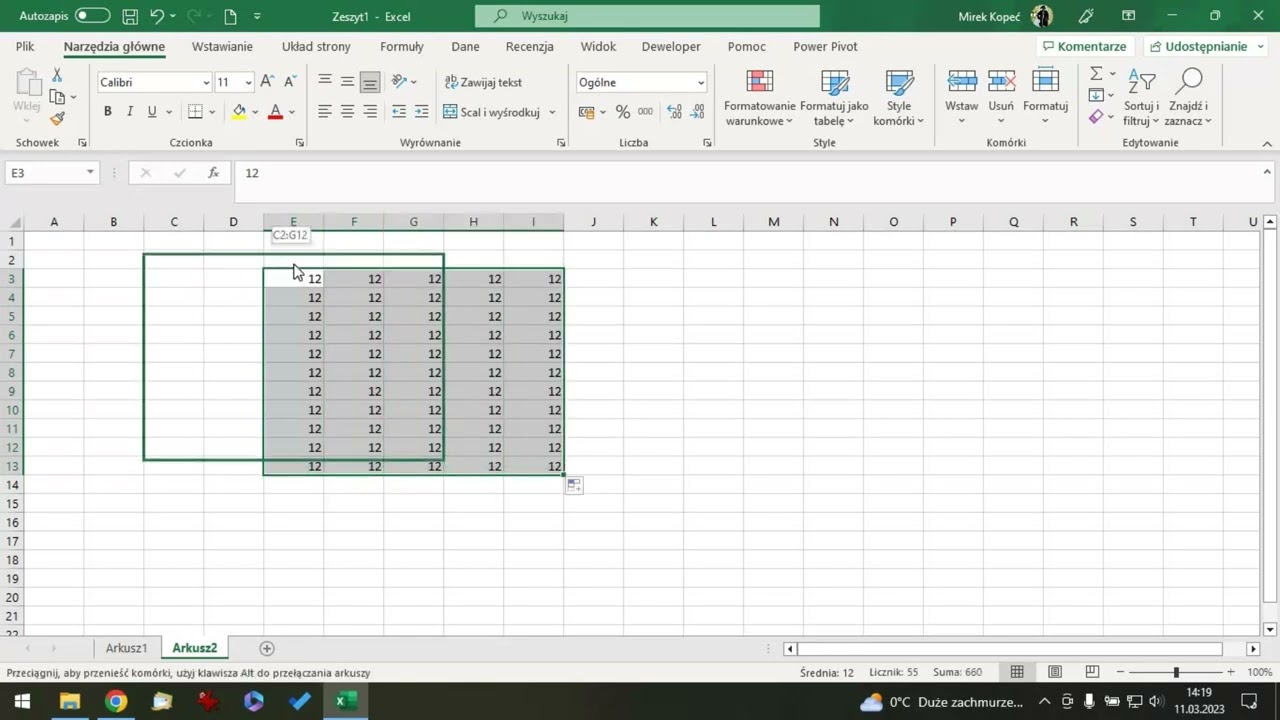
Task: Increase decimal places
Action: (x=675, y=112)
